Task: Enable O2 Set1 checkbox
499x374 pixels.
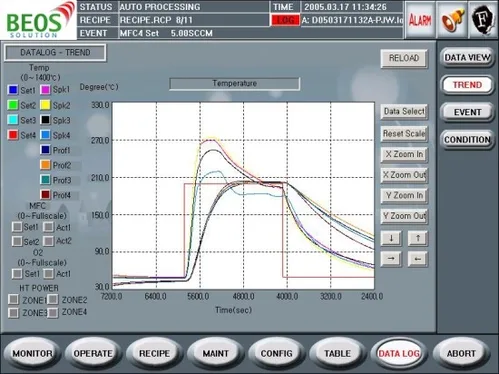Action: point(17,274)
